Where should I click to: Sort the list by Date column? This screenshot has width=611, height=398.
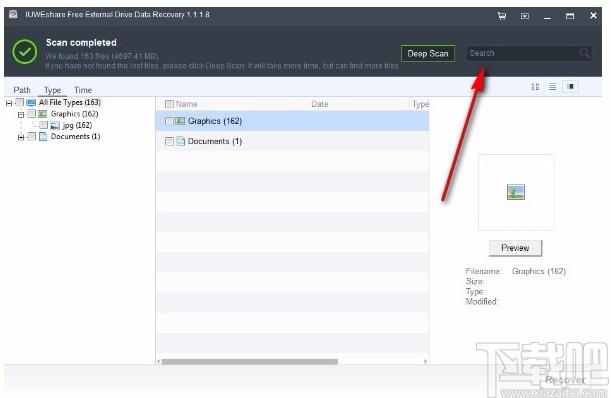pos(320,104)
